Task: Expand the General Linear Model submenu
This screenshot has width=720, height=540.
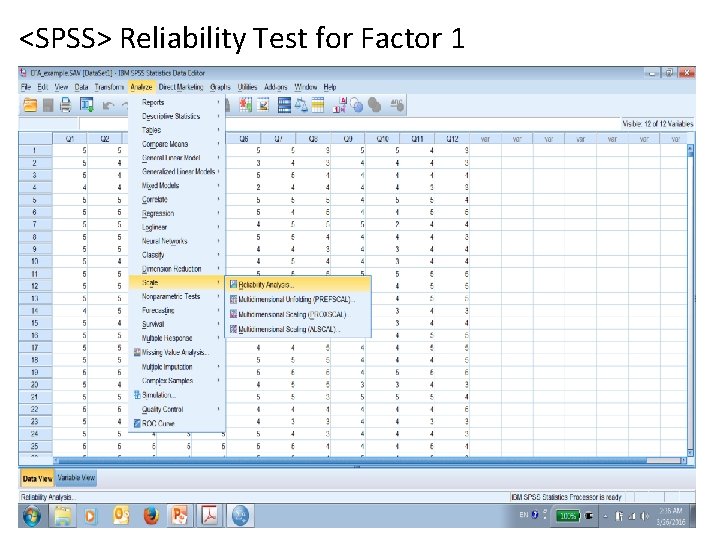Action: (x=177, y=158)
